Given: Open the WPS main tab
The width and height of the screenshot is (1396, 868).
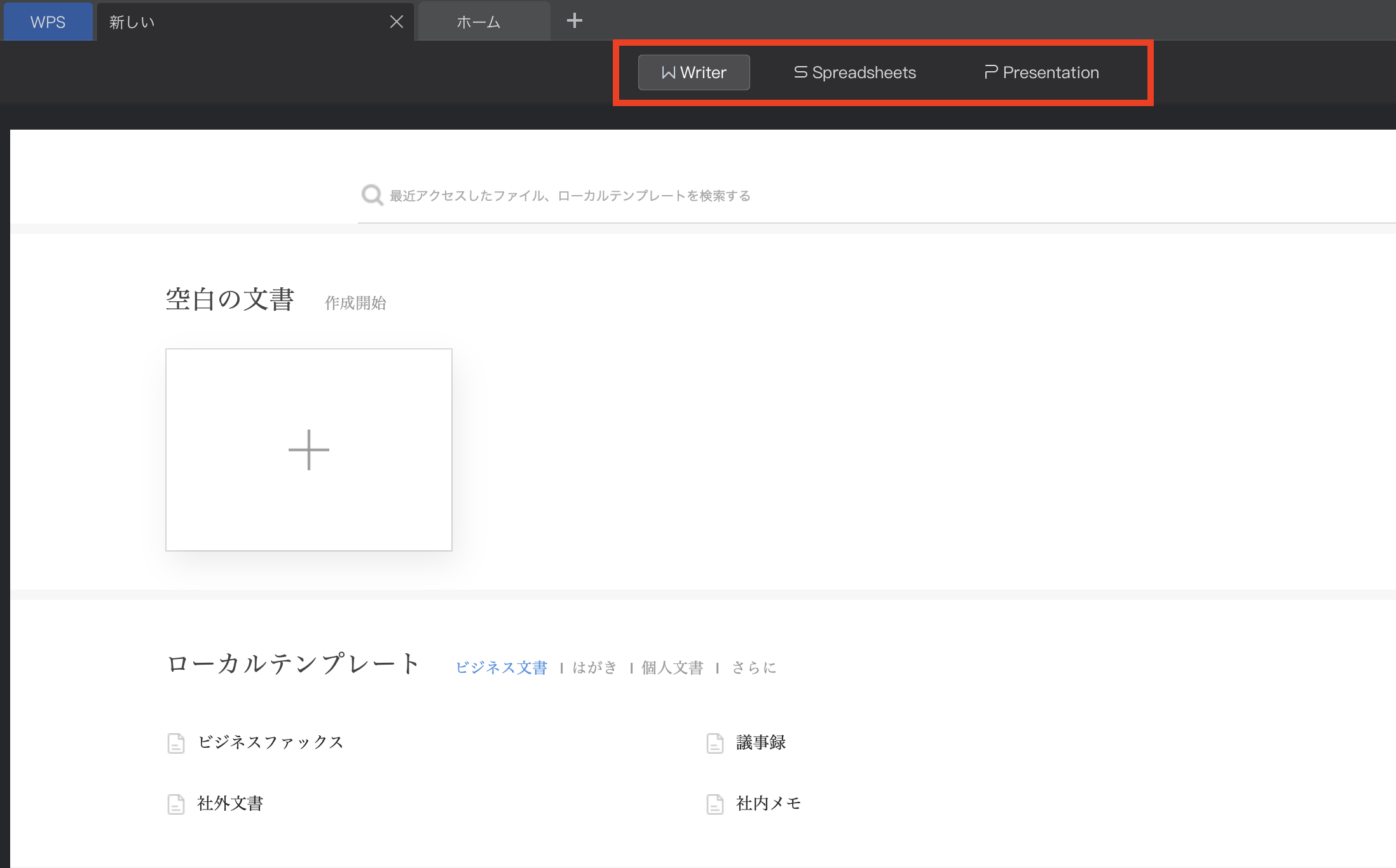Looking at the screenshot, I should [48, 22].
